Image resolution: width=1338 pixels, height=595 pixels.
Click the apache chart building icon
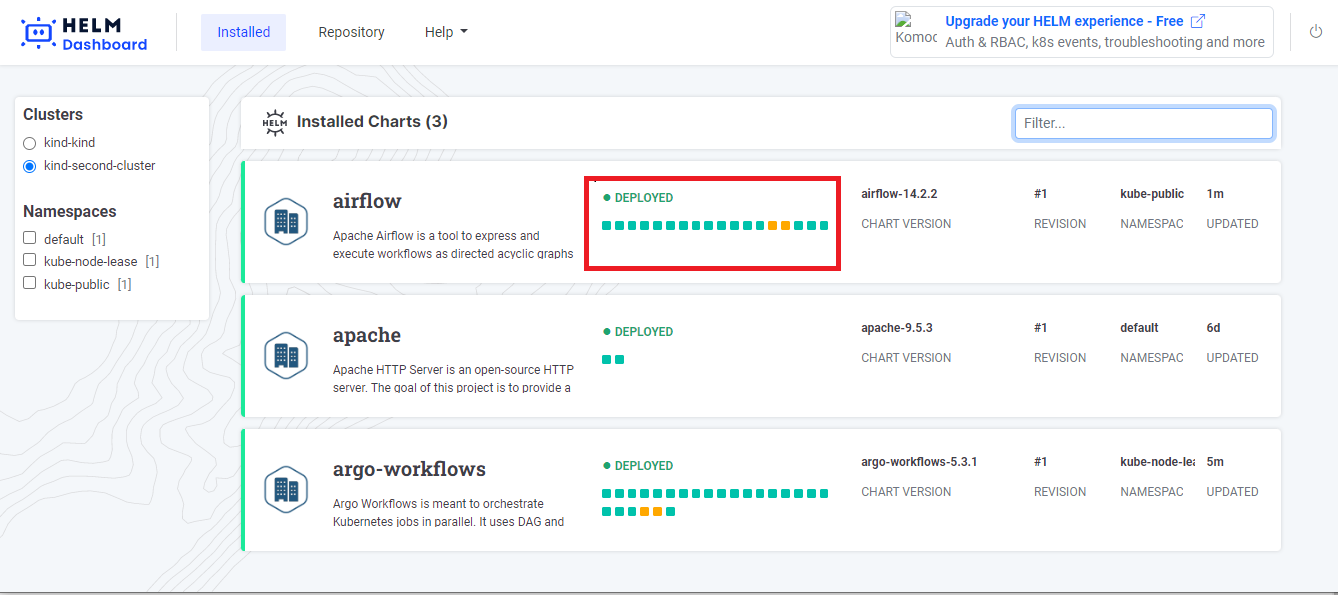point(286,356)
